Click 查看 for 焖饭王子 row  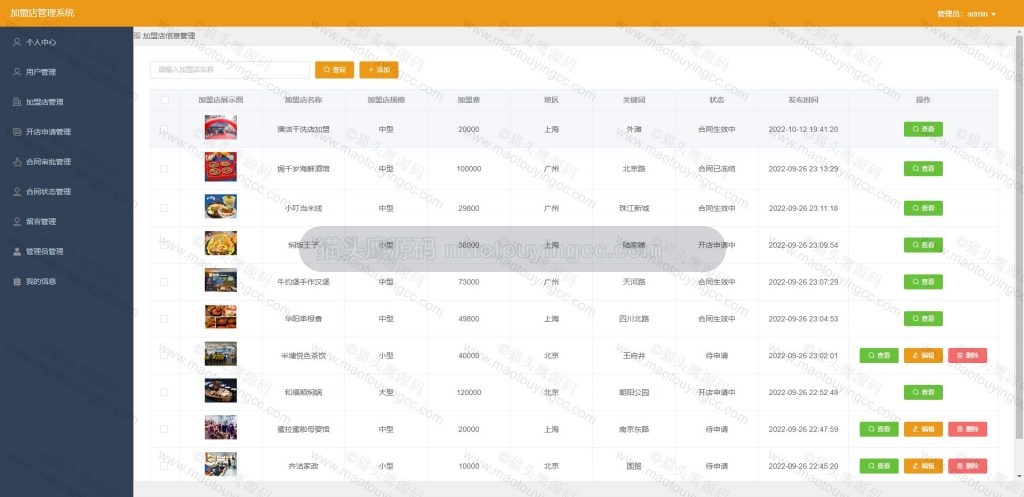click(923, 245)
